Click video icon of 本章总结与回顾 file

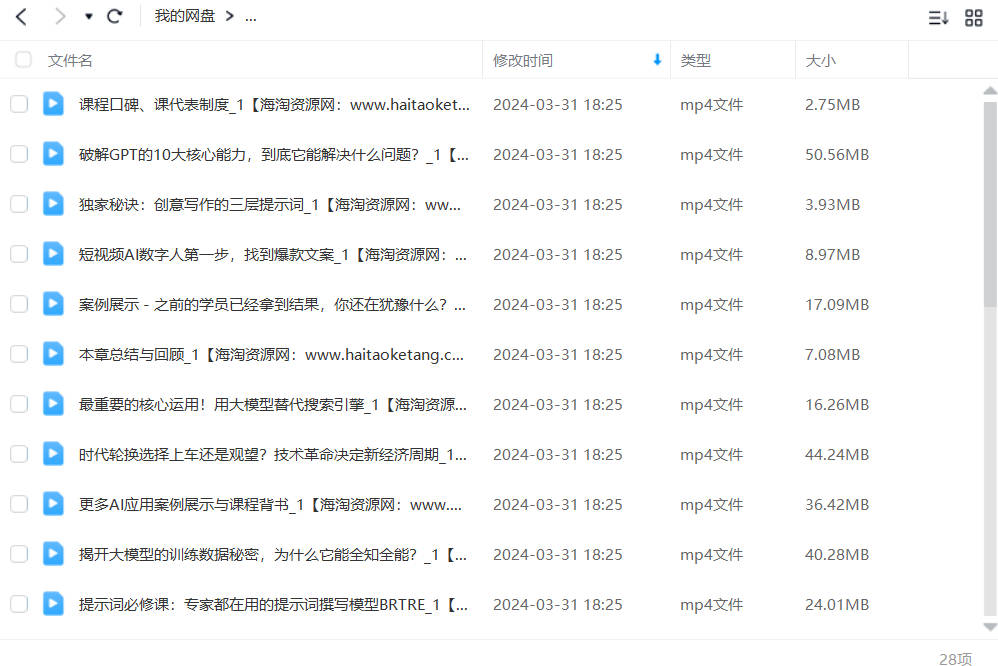[53, 354]
